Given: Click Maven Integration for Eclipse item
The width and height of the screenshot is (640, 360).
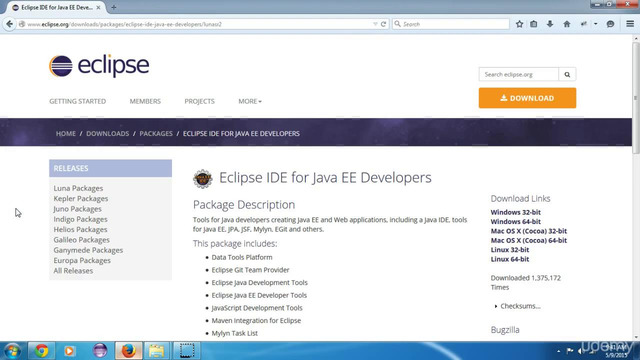Looking at the screenshot, I should pyautogui.click(x=256, y=320).
